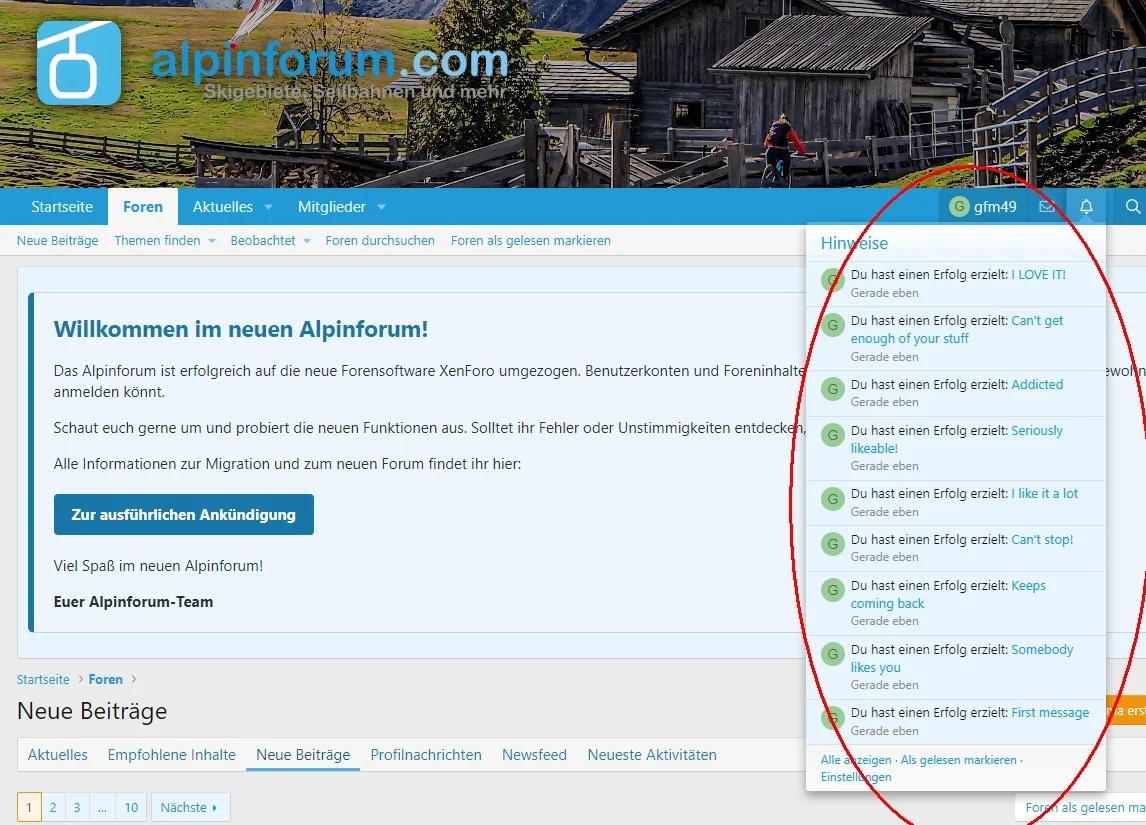Open the 'First message' achievement link

(x=1050, y=712)
